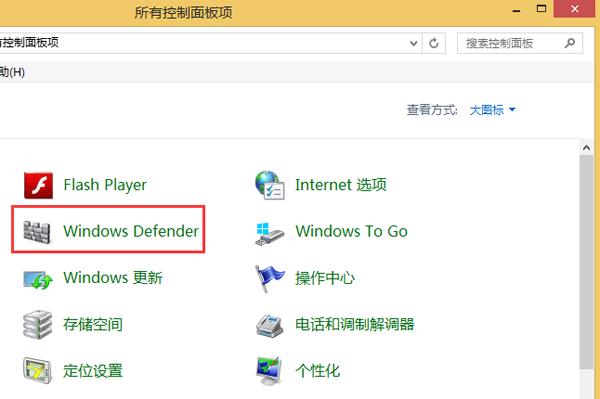Viewport: 600px width, 399px height.
Task: Click the Windows To Go USB icon
Action: 269,233
